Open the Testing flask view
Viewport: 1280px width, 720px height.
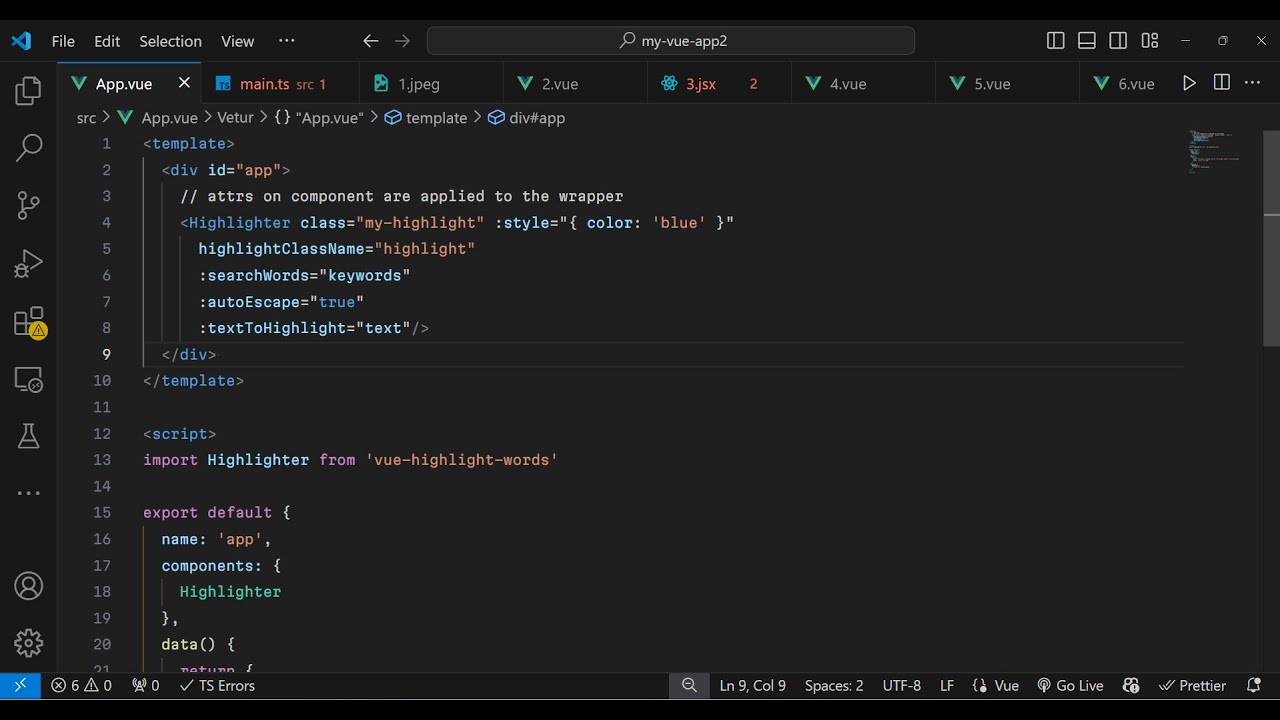coord(28,436)
